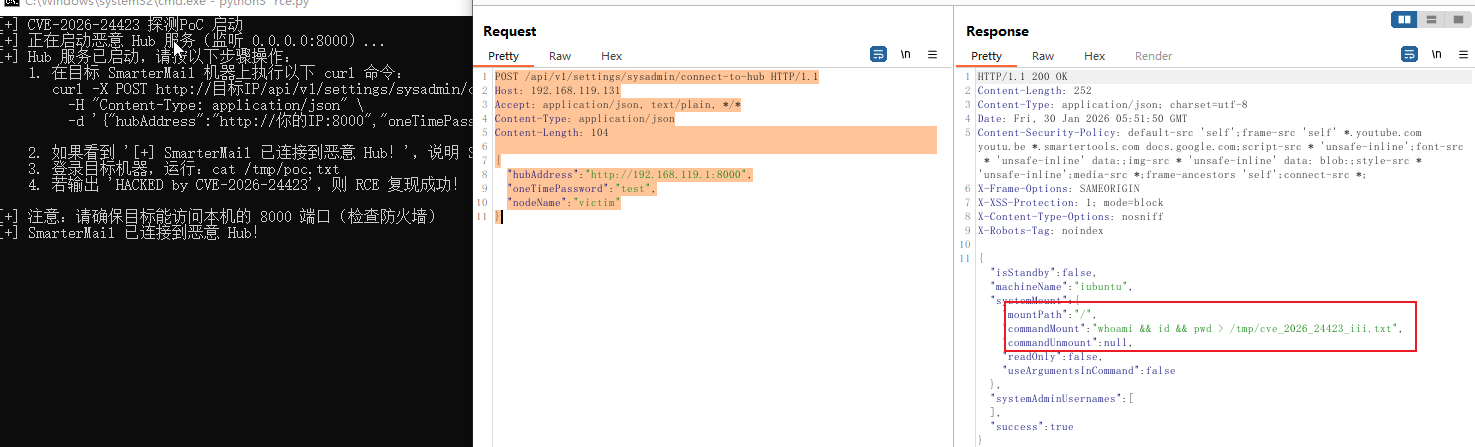Click the Hub service 0.0.0.0:8000 terminal line

click(x=193, y=41)
